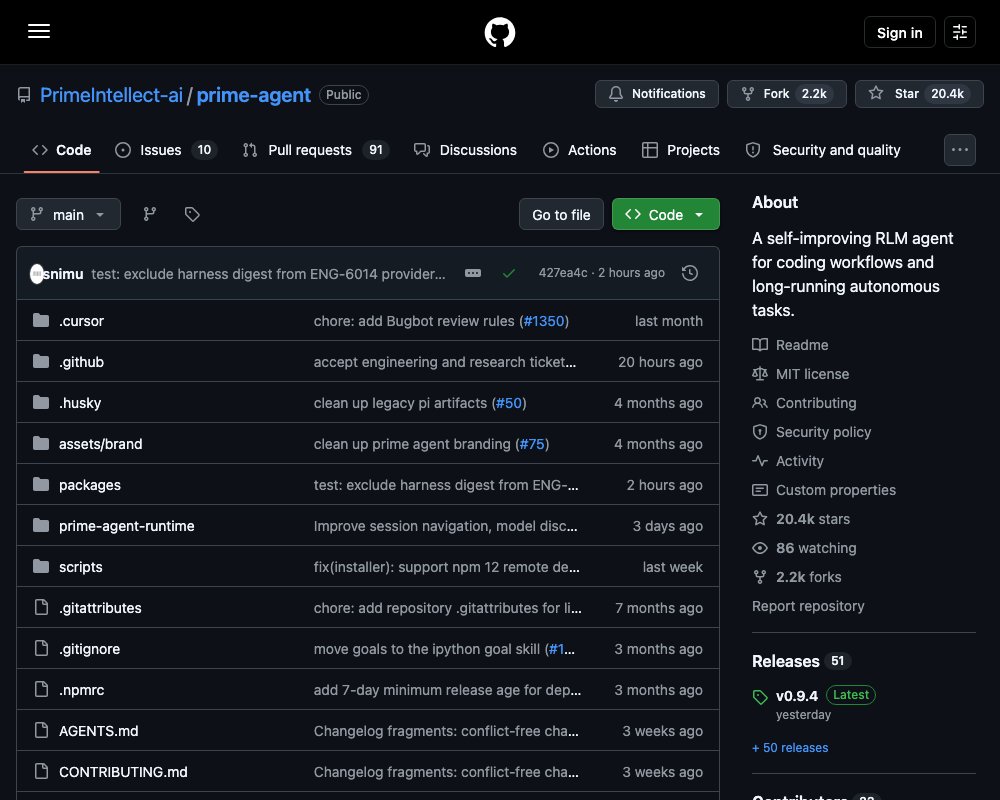Open the CONTRIBUTING.md file
The width and height of the screenshot is (1000, 800).
tap(123, 772)
